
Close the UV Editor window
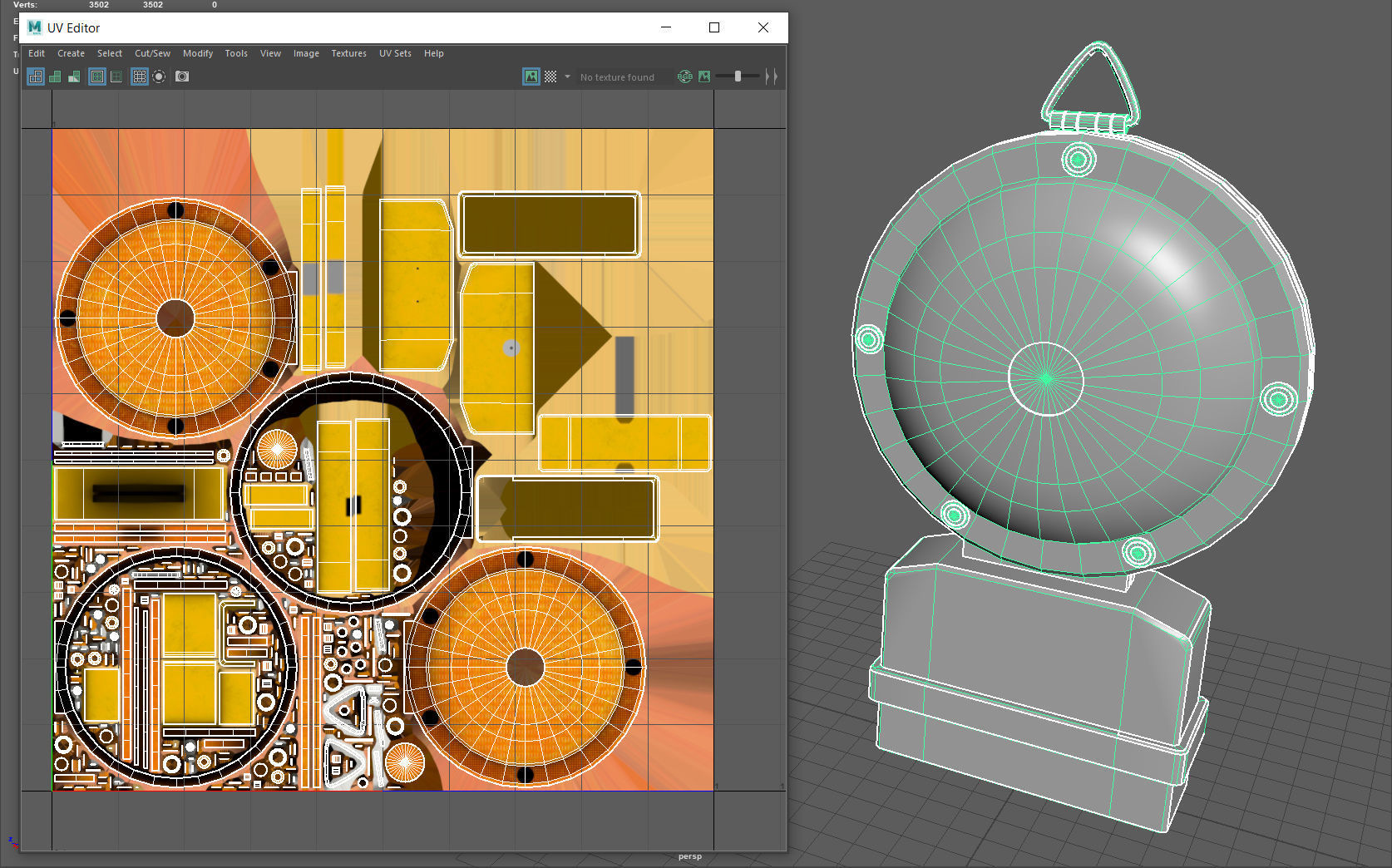click(x=763, y=27)
